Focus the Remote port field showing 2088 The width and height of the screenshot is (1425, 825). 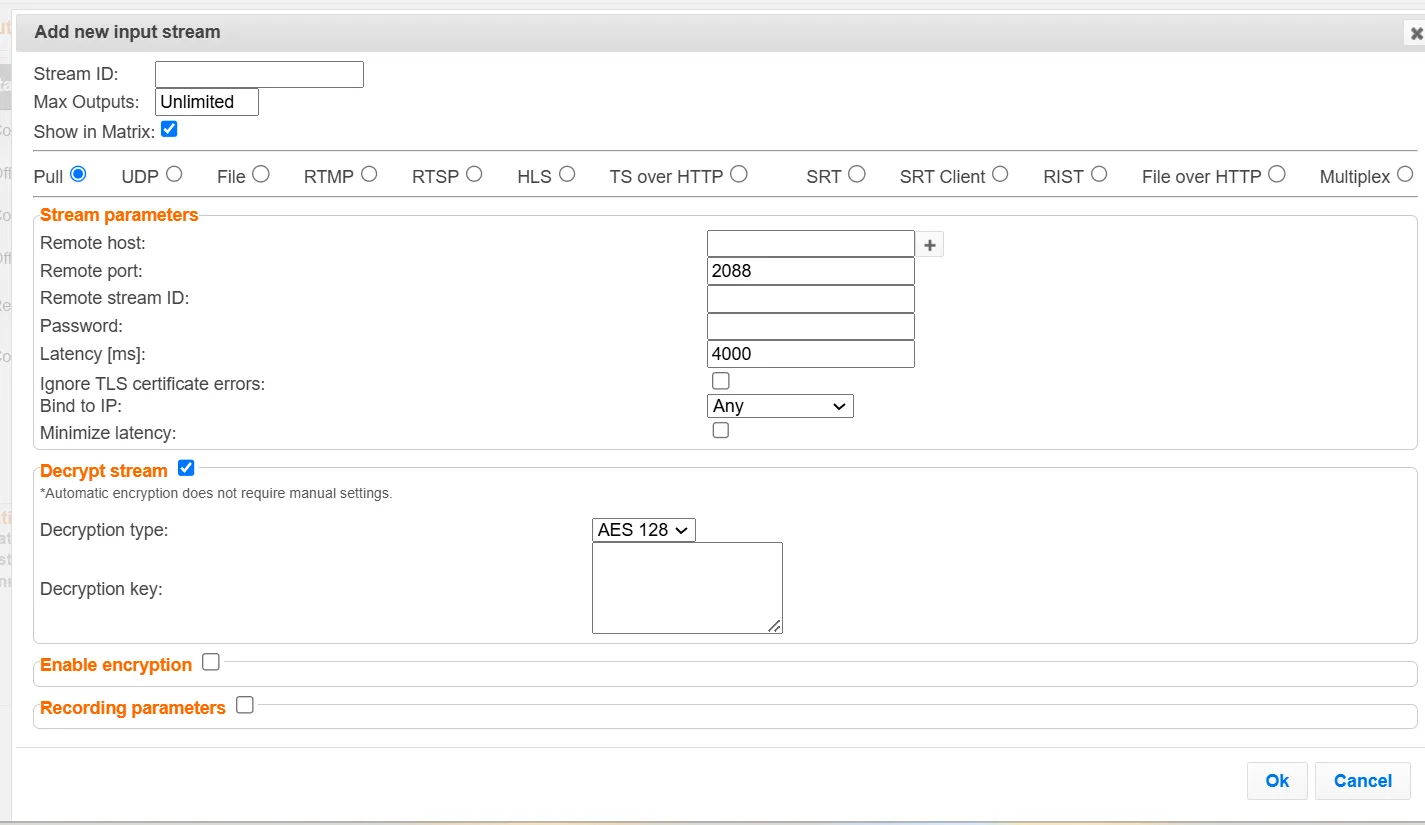pyautogui.click(x=811, y=271)
